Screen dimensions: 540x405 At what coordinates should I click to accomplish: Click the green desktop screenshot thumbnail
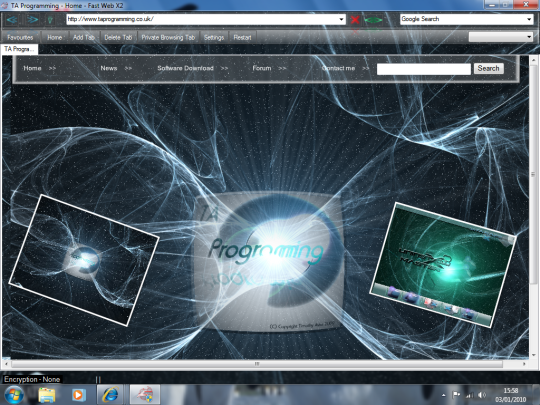tap(443, 265)
